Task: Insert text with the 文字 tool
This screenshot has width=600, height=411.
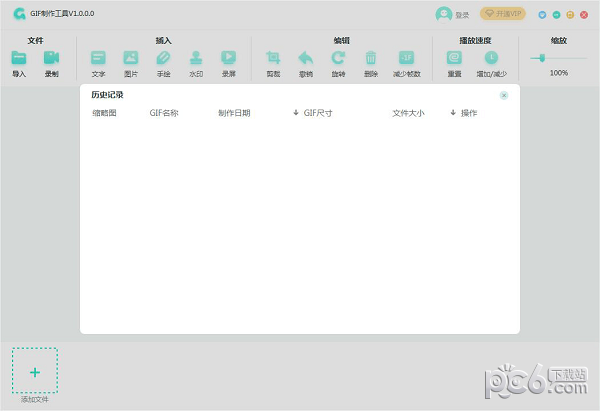Action: click(98, 58)
